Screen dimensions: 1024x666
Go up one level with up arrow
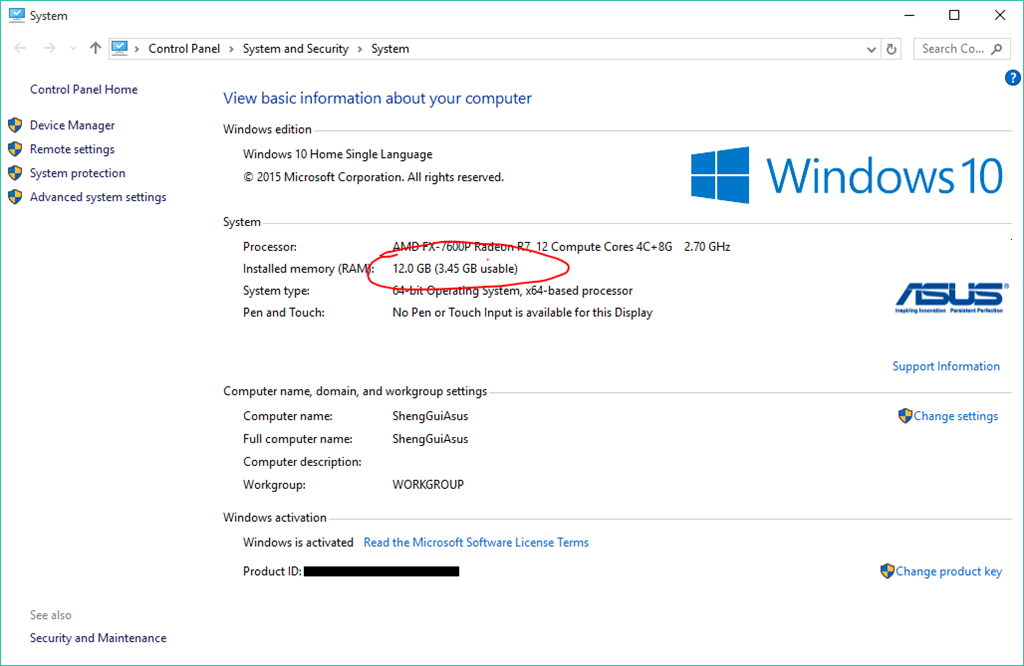pyautogui.click(x=95, y=48)
